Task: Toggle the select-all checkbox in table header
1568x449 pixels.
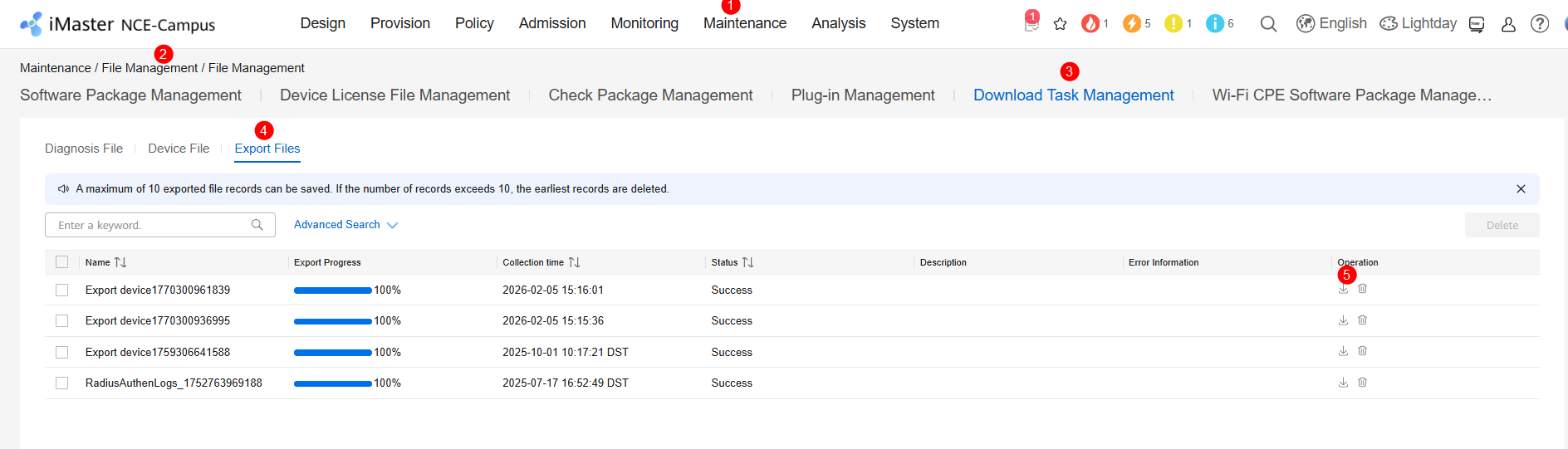Action: [x=62, y=262]
